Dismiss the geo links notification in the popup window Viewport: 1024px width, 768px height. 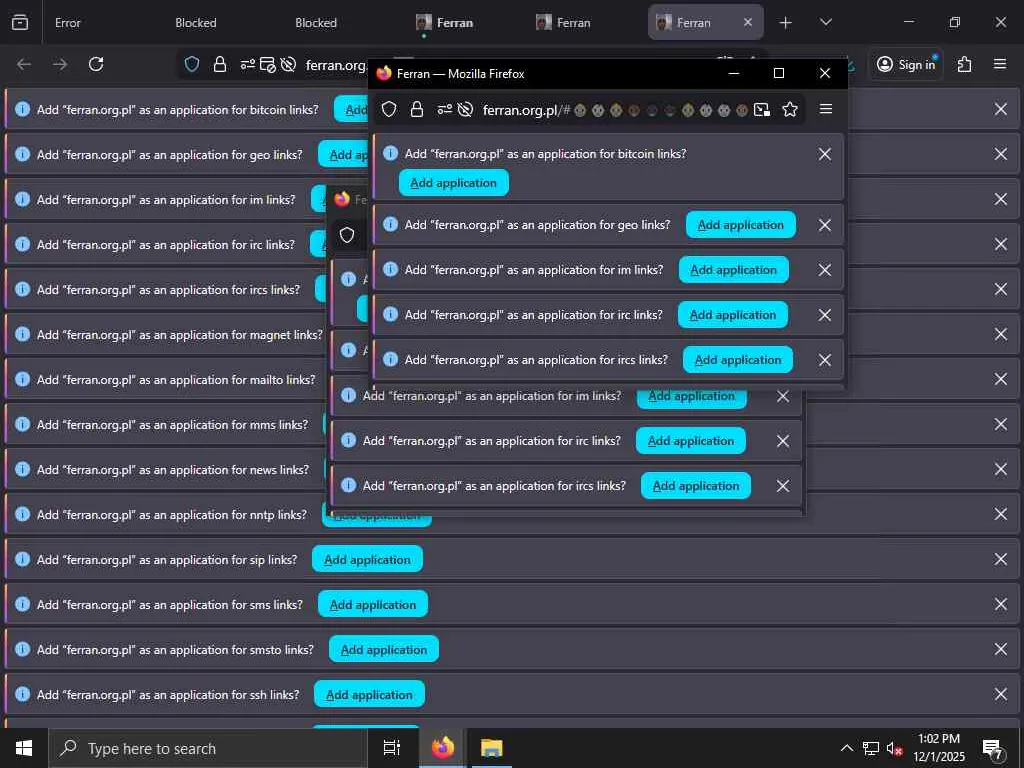pos(825,225)
